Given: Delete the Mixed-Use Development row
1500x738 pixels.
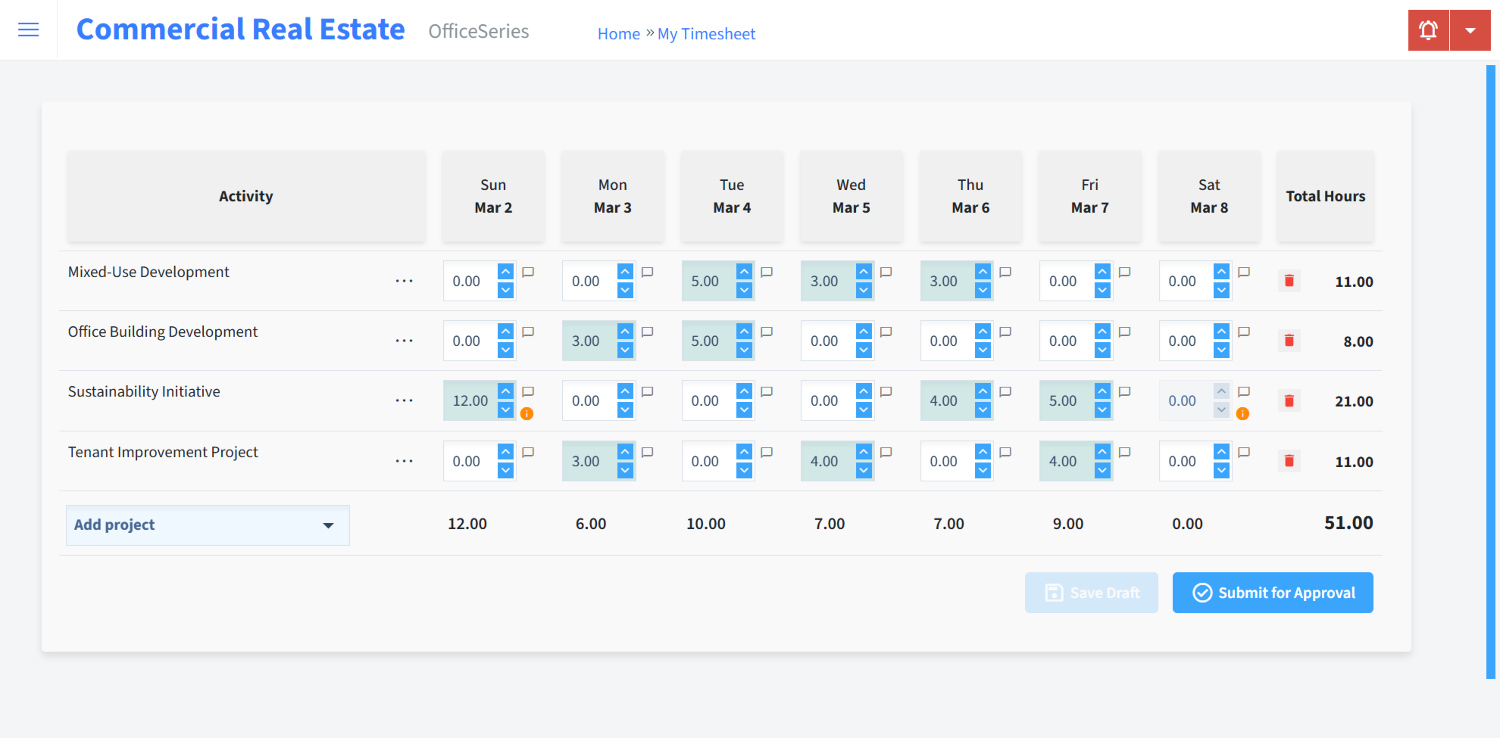Looking at the screenshot, I should 1288,281.
